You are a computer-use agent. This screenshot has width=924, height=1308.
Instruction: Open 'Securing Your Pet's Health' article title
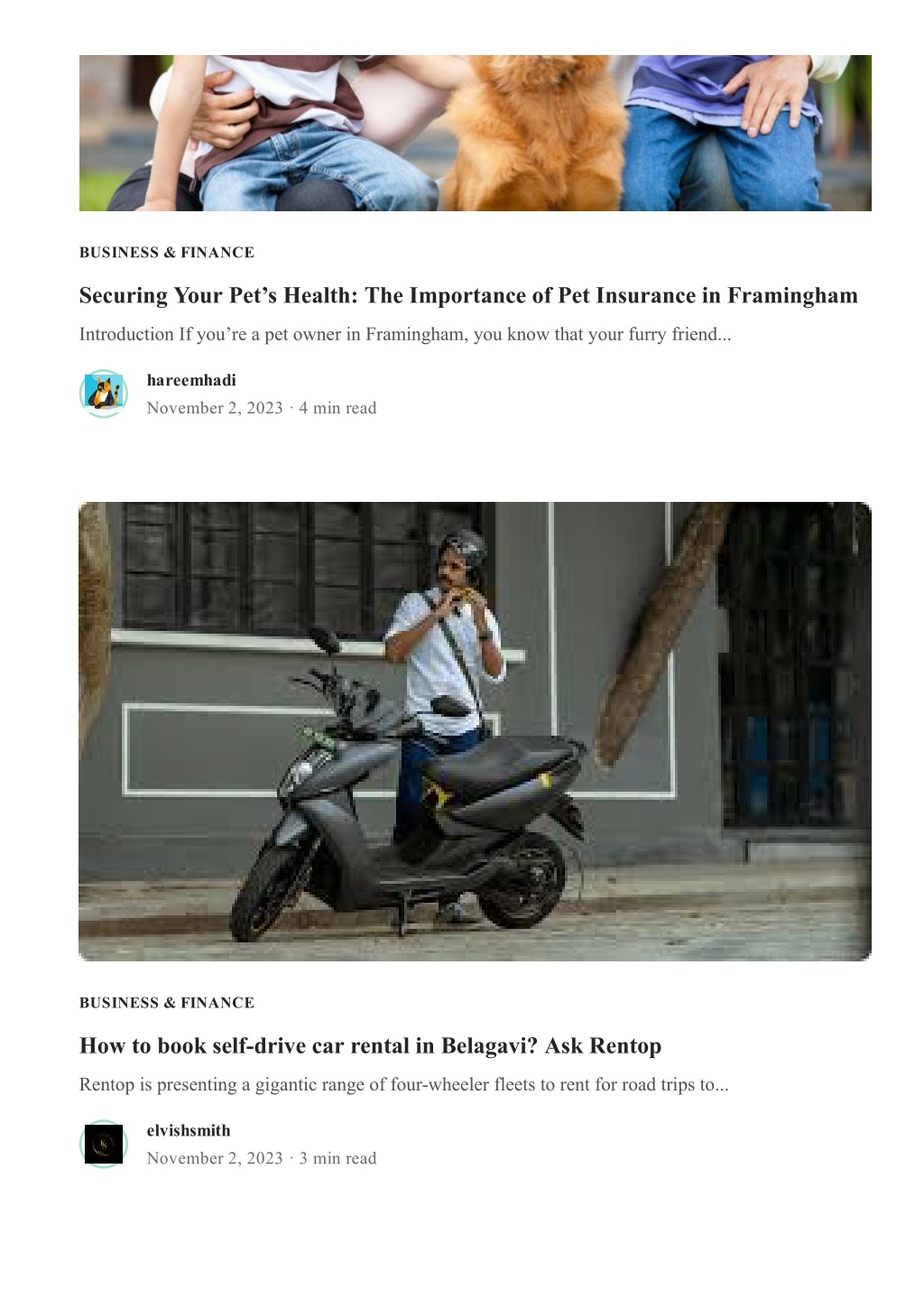468,295
